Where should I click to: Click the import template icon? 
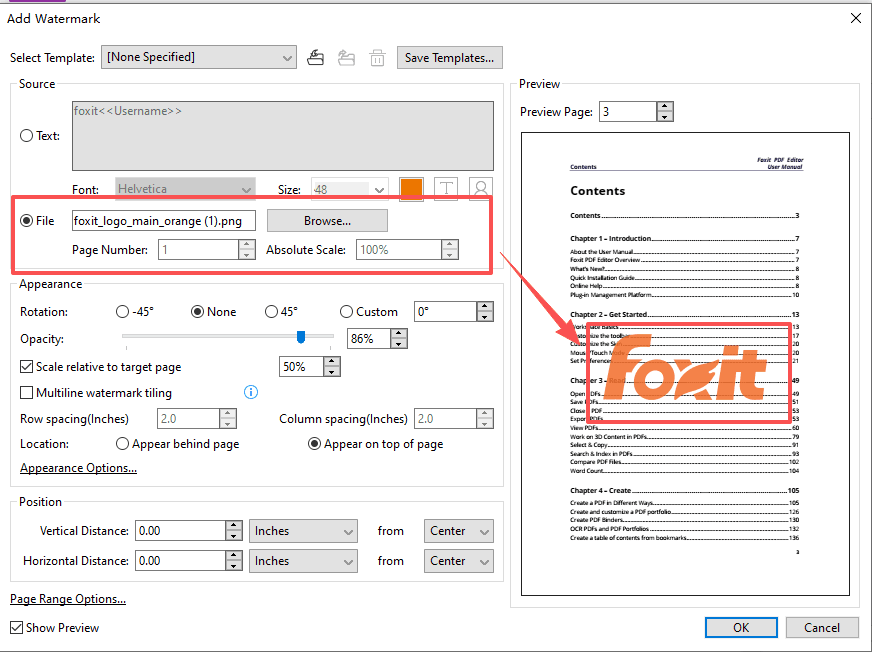click(x=315, y=57)
